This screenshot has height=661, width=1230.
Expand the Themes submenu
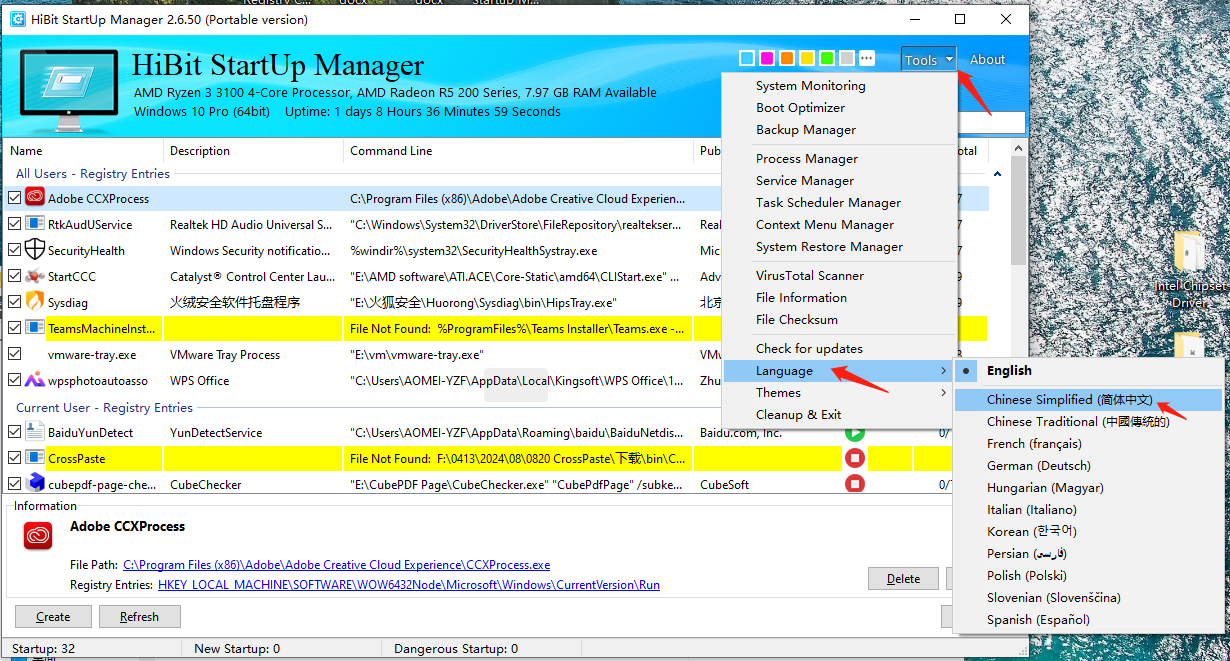click(x=779, y=392)
